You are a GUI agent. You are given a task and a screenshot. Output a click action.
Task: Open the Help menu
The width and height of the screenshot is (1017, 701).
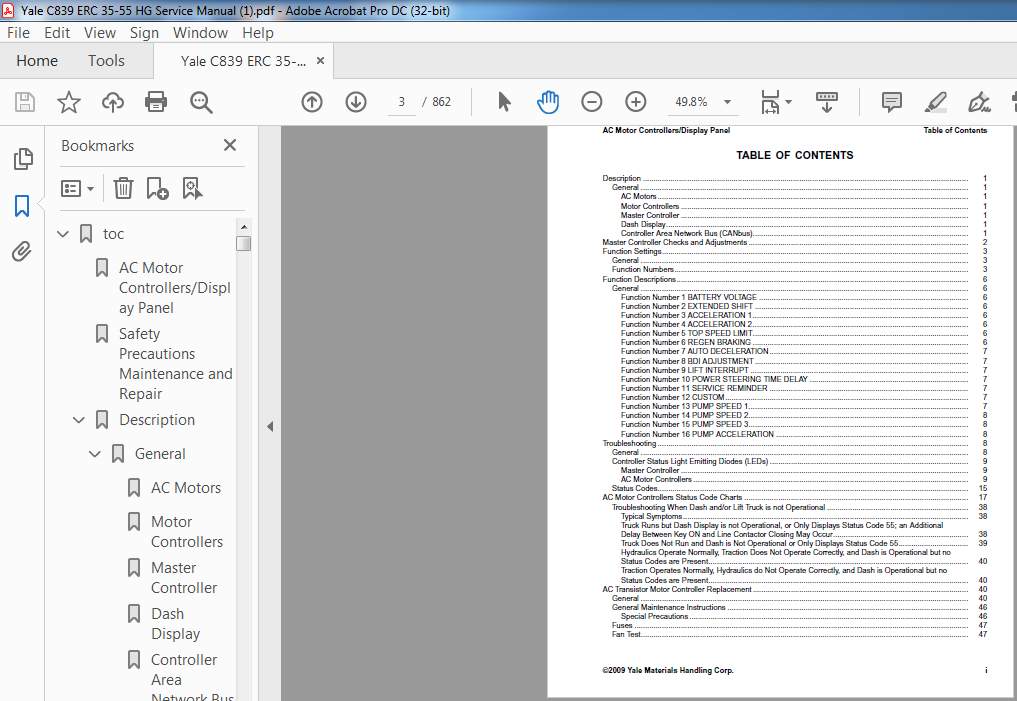coord(257,32)
